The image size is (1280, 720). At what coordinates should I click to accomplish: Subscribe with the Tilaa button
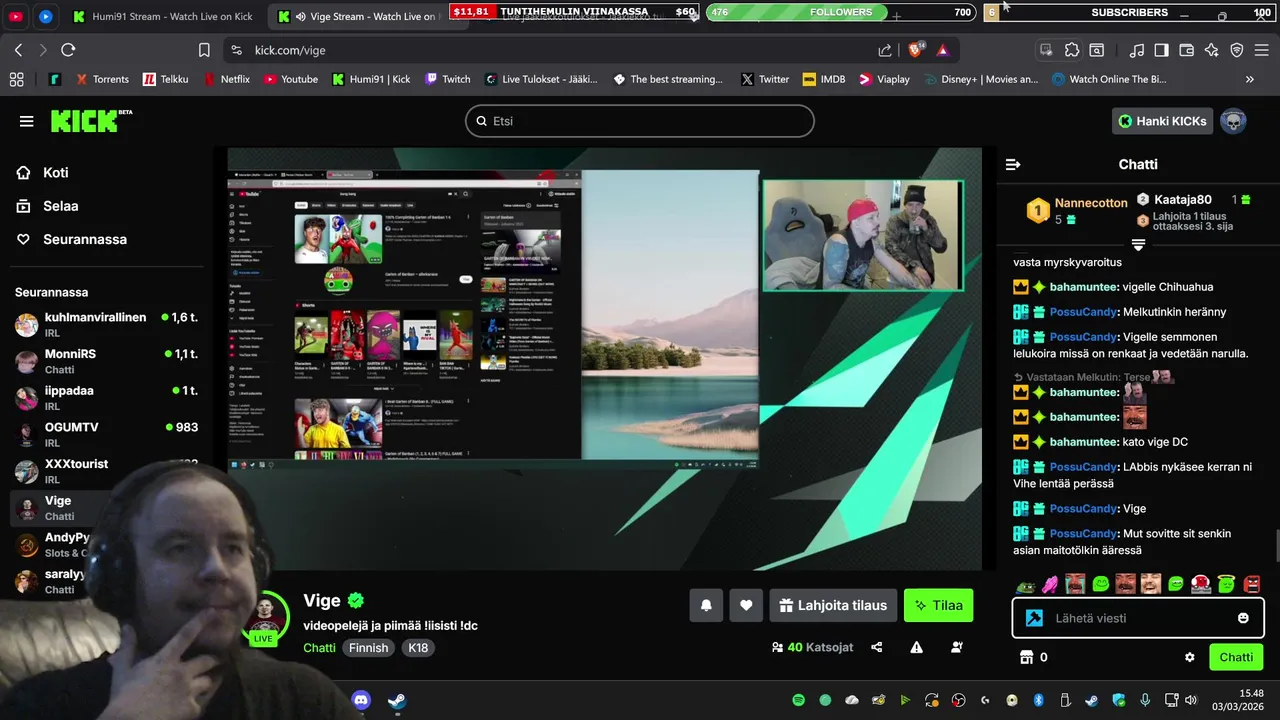(x=938, y=605)
